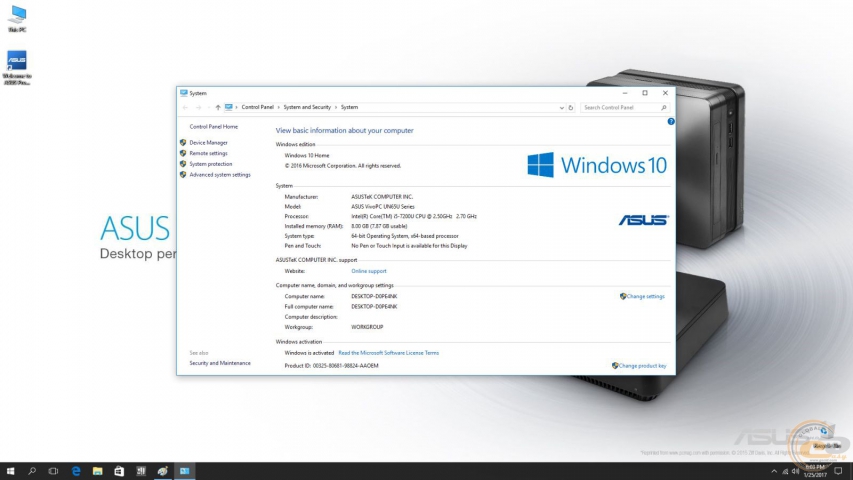The height and width of the screenshot is (480, 853).
Task: Click the System window taskbar button
Action: (x=184, y=471)
